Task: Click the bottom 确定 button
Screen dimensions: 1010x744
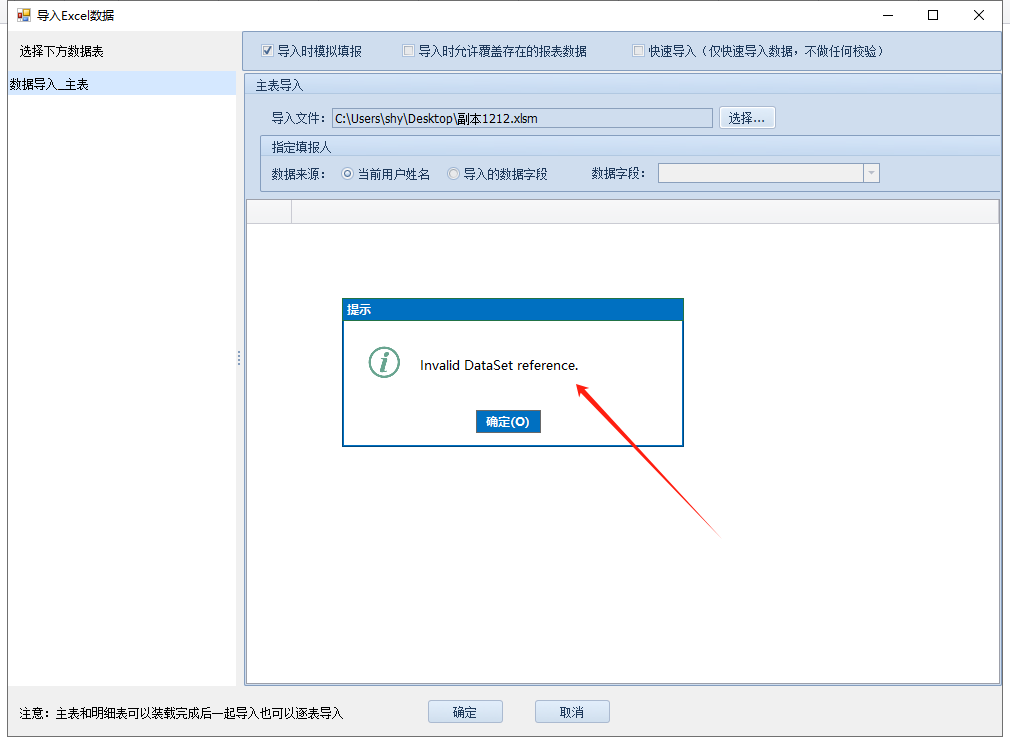Action: [x=465, y=712]
